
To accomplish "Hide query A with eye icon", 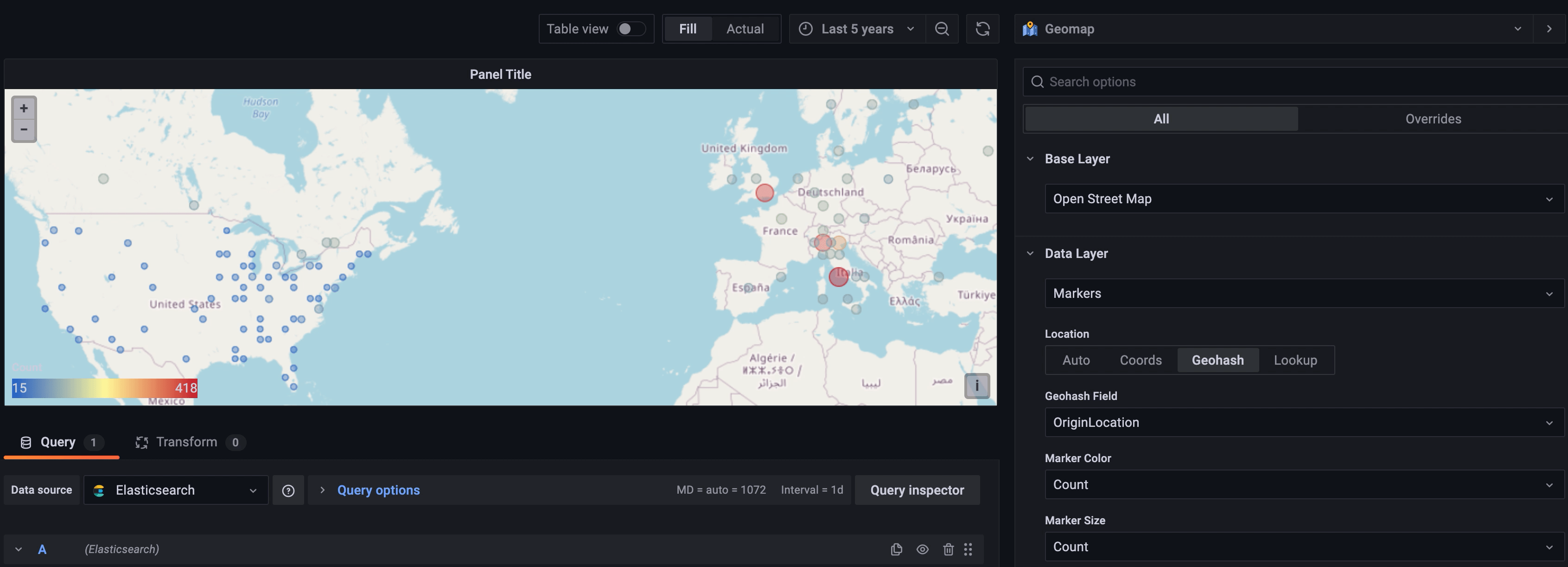I will [x=922, y=549].
